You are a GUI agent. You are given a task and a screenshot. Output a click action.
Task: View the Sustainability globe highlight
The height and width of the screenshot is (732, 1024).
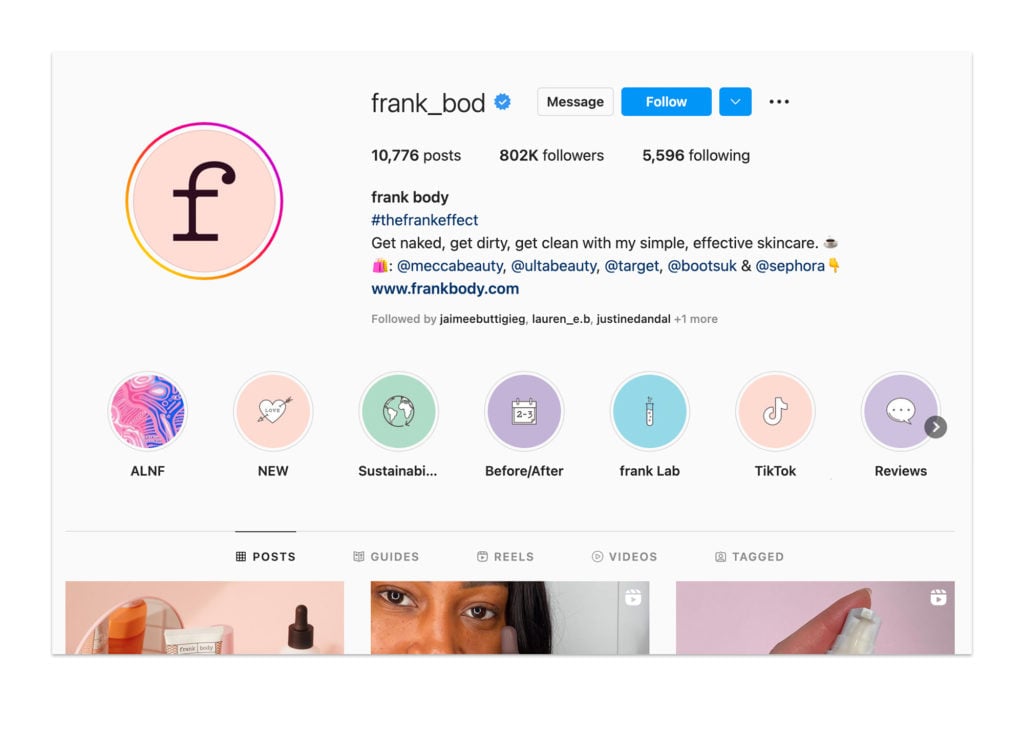point(398,411)
